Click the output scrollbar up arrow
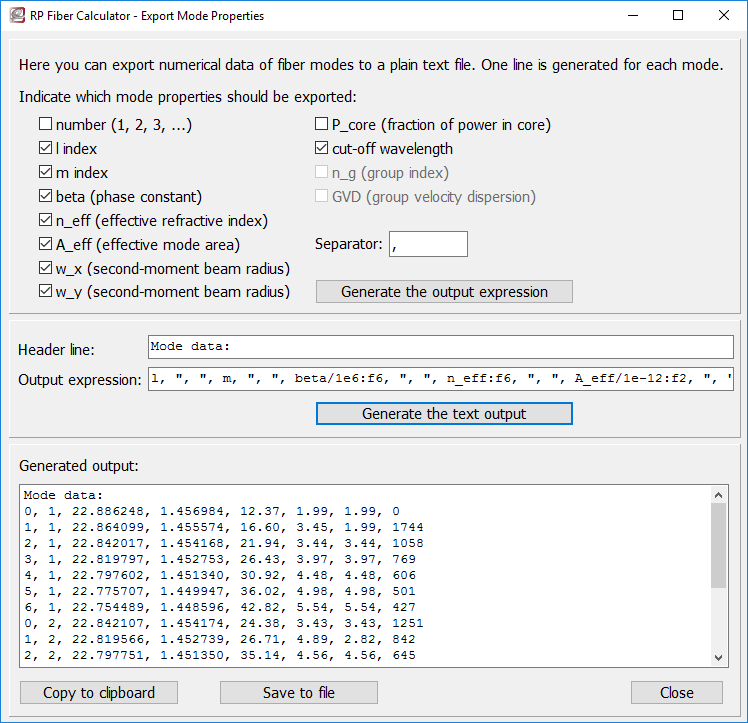The height and width of the screenshot is (723, 748). point(718,495)
